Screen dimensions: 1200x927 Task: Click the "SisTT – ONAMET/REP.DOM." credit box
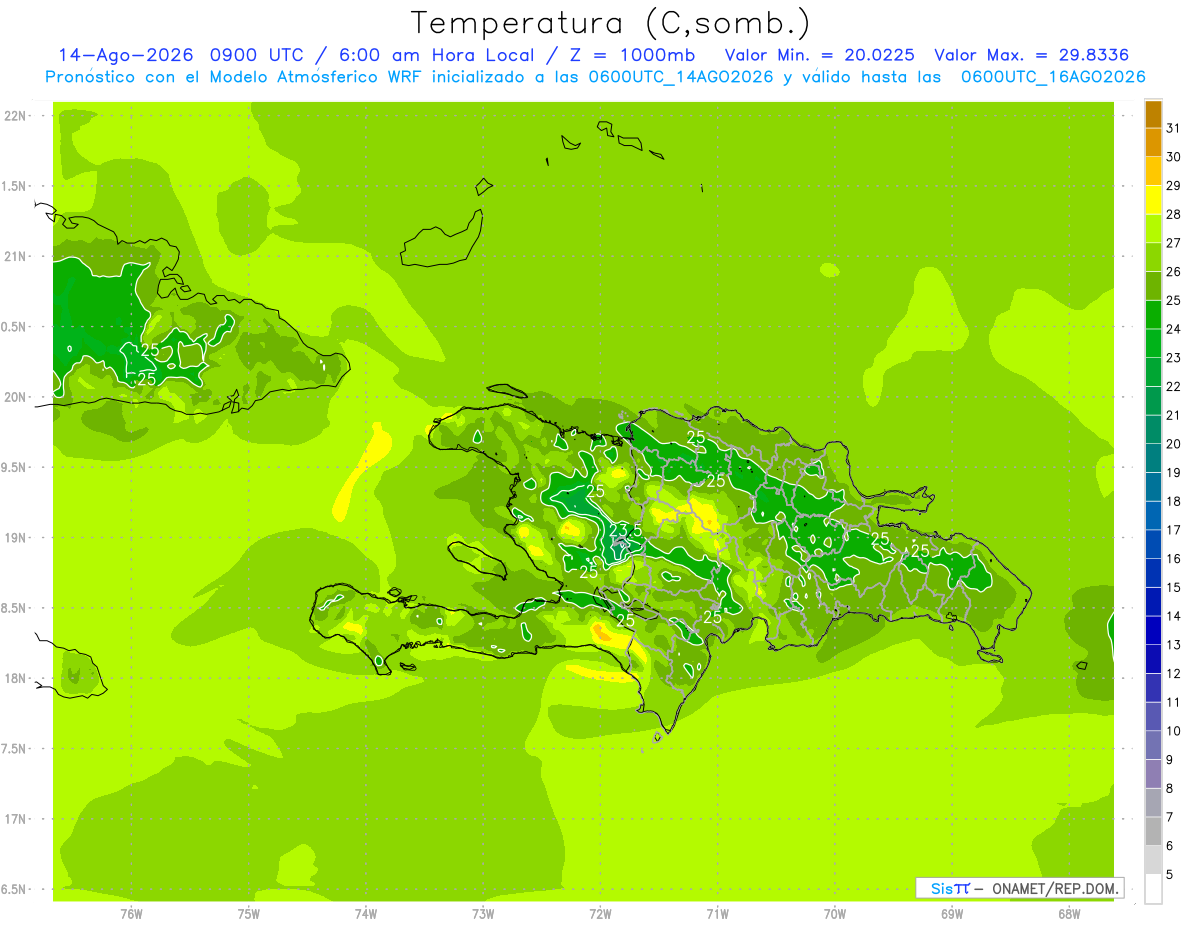point(1019,888)
